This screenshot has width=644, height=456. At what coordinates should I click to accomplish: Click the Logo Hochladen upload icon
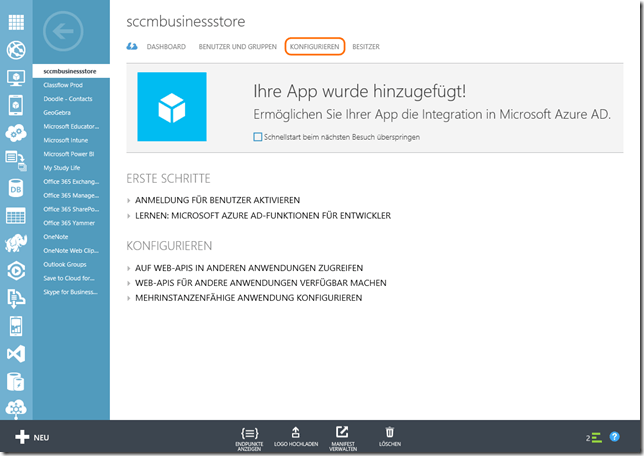pyautogui.click(x=295, y=432)
